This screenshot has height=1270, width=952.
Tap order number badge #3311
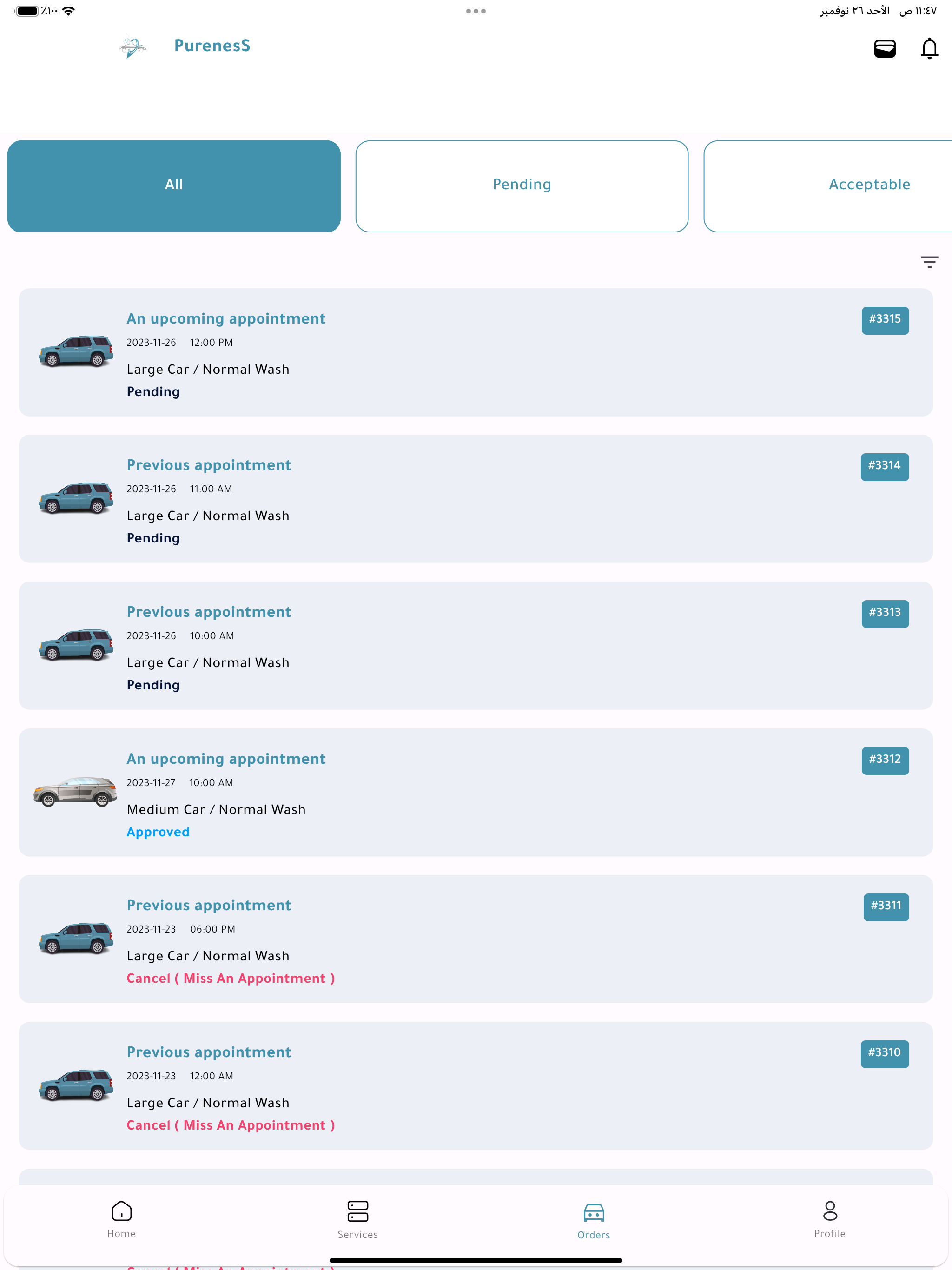pyautogui.click(x=886, y=906)
